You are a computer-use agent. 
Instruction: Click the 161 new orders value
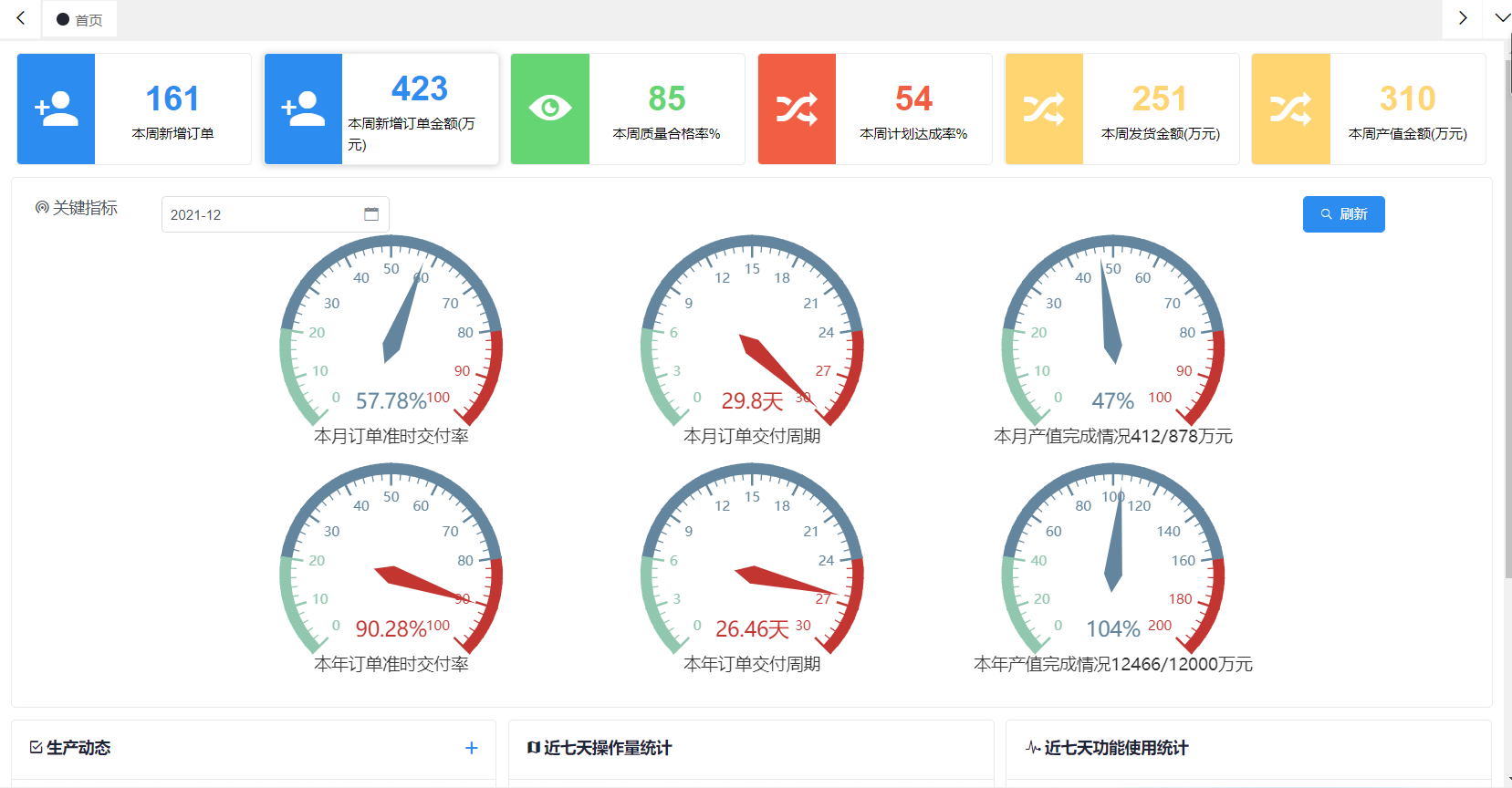172,98
